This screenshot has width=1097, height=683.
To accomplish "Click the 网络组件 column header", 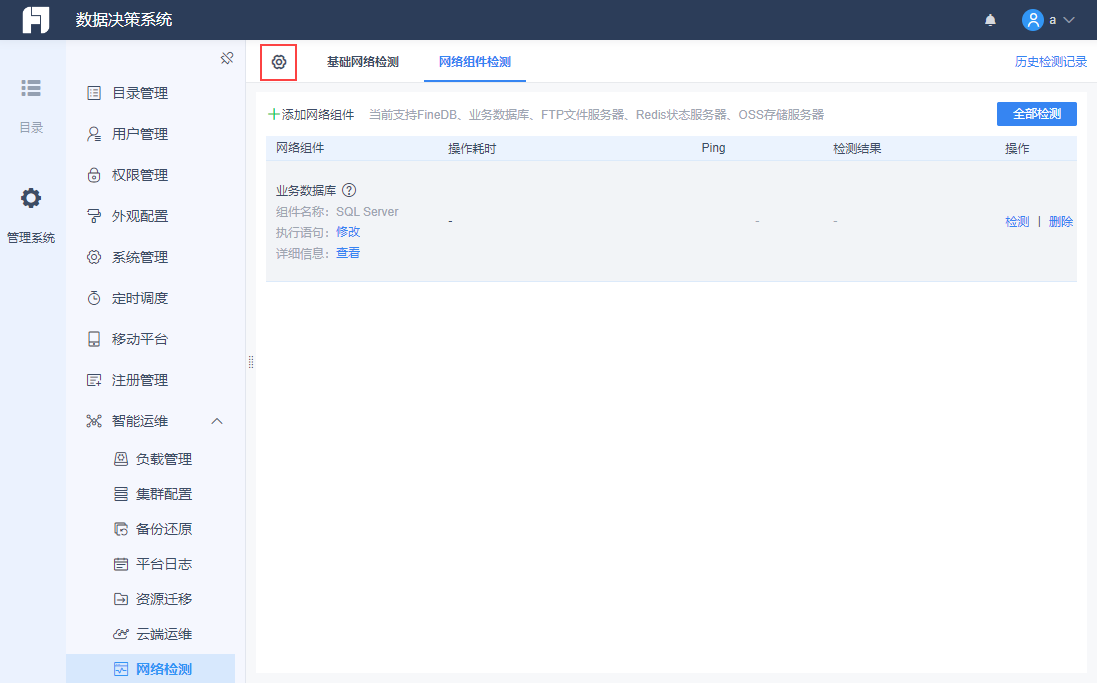I will pos(300,148).
